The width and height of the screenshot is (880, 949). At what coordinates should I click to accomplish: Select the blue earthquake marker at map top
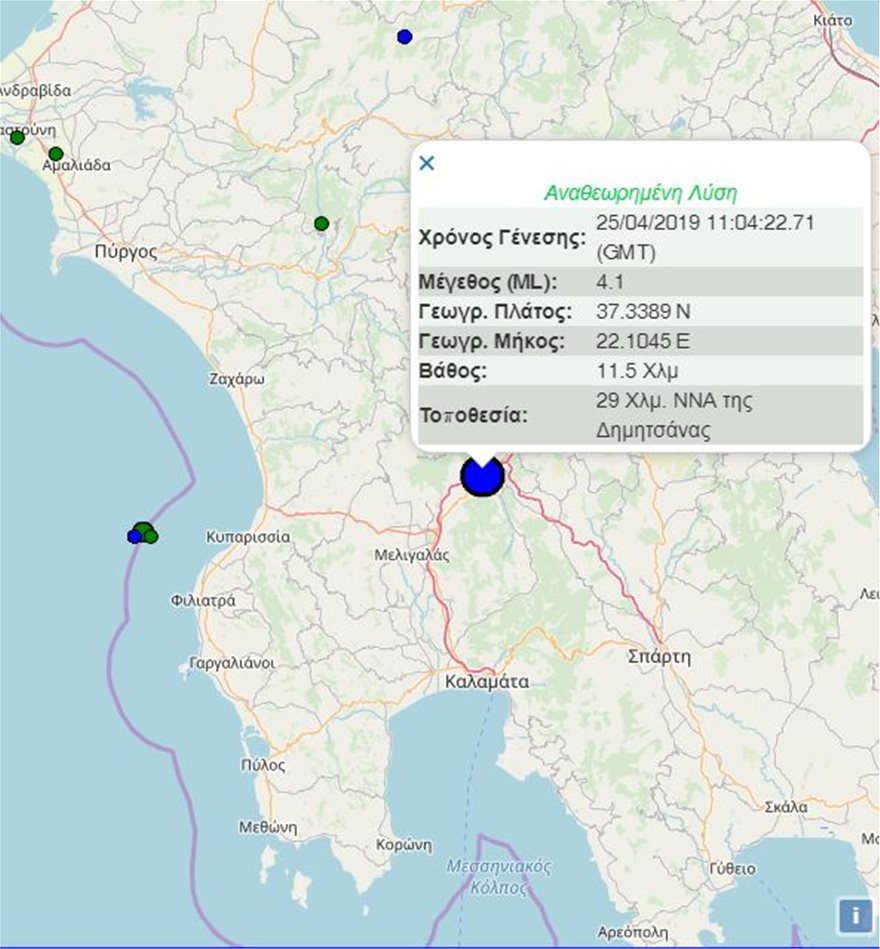point(404,37)
